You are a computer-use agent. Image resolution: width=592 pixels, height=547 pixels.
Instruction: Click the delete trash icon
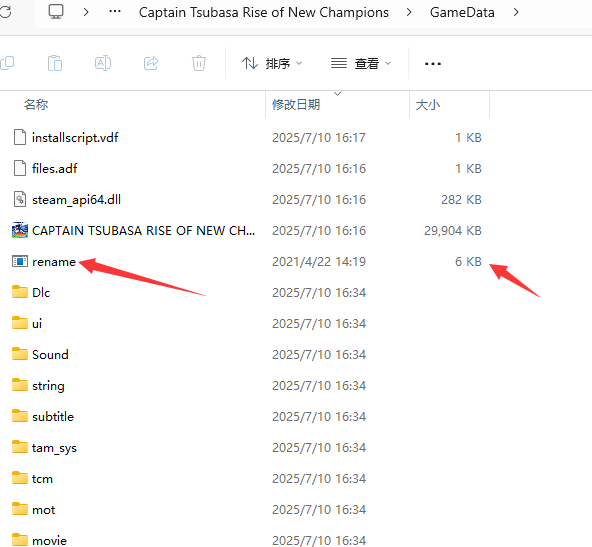[x=199, y=63]
